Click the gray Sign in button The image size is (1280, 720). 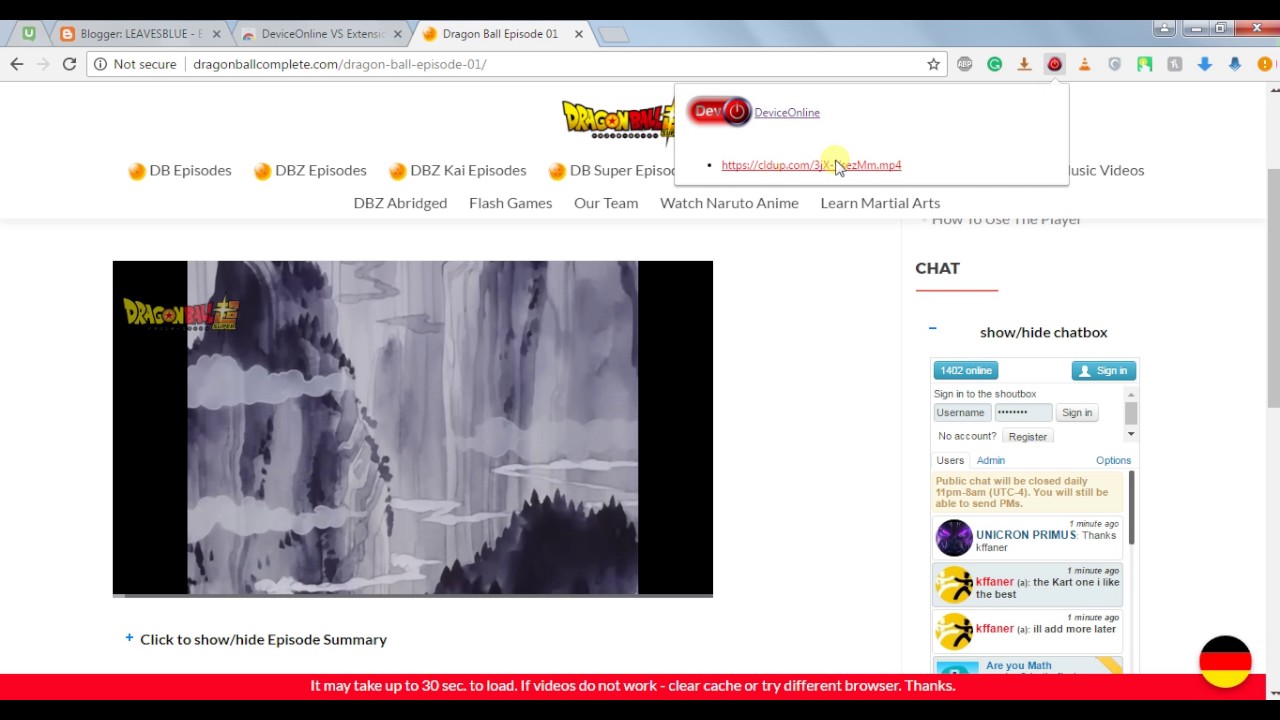pyautogui.click(x=1077, y=412)
